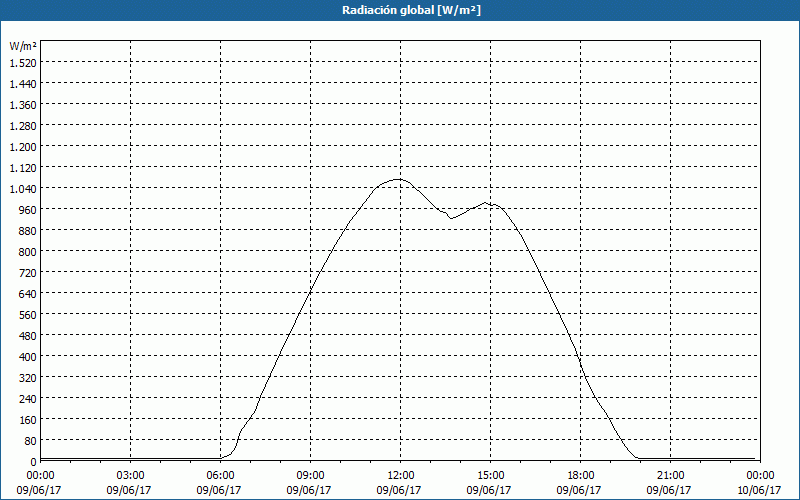Click the 720 y-axis value
This screenshot has width=800, height=500.
coord(28,273)
